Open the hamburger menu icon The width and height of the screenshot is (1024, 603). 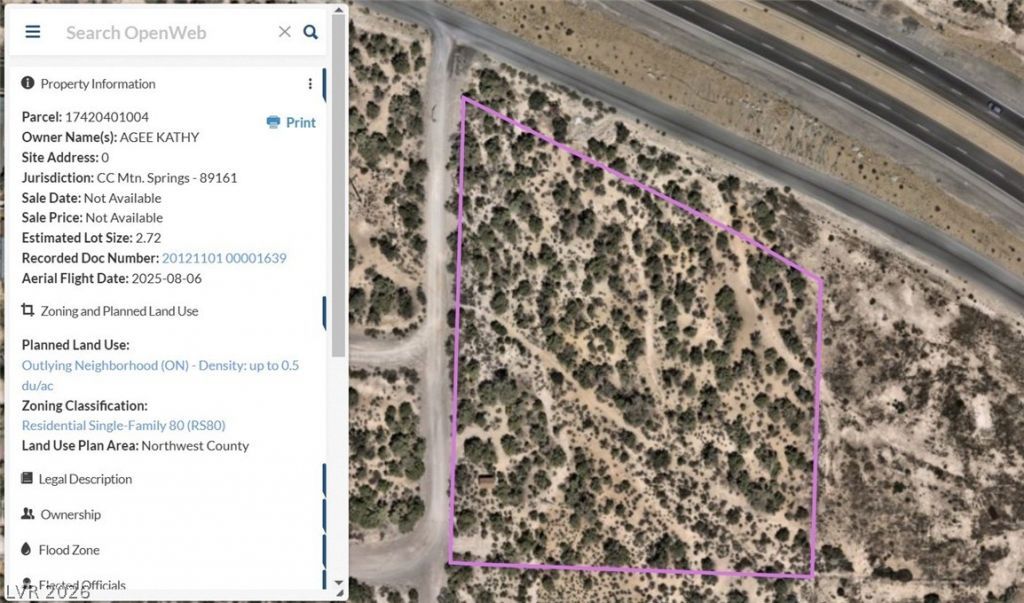click(33, 32)
